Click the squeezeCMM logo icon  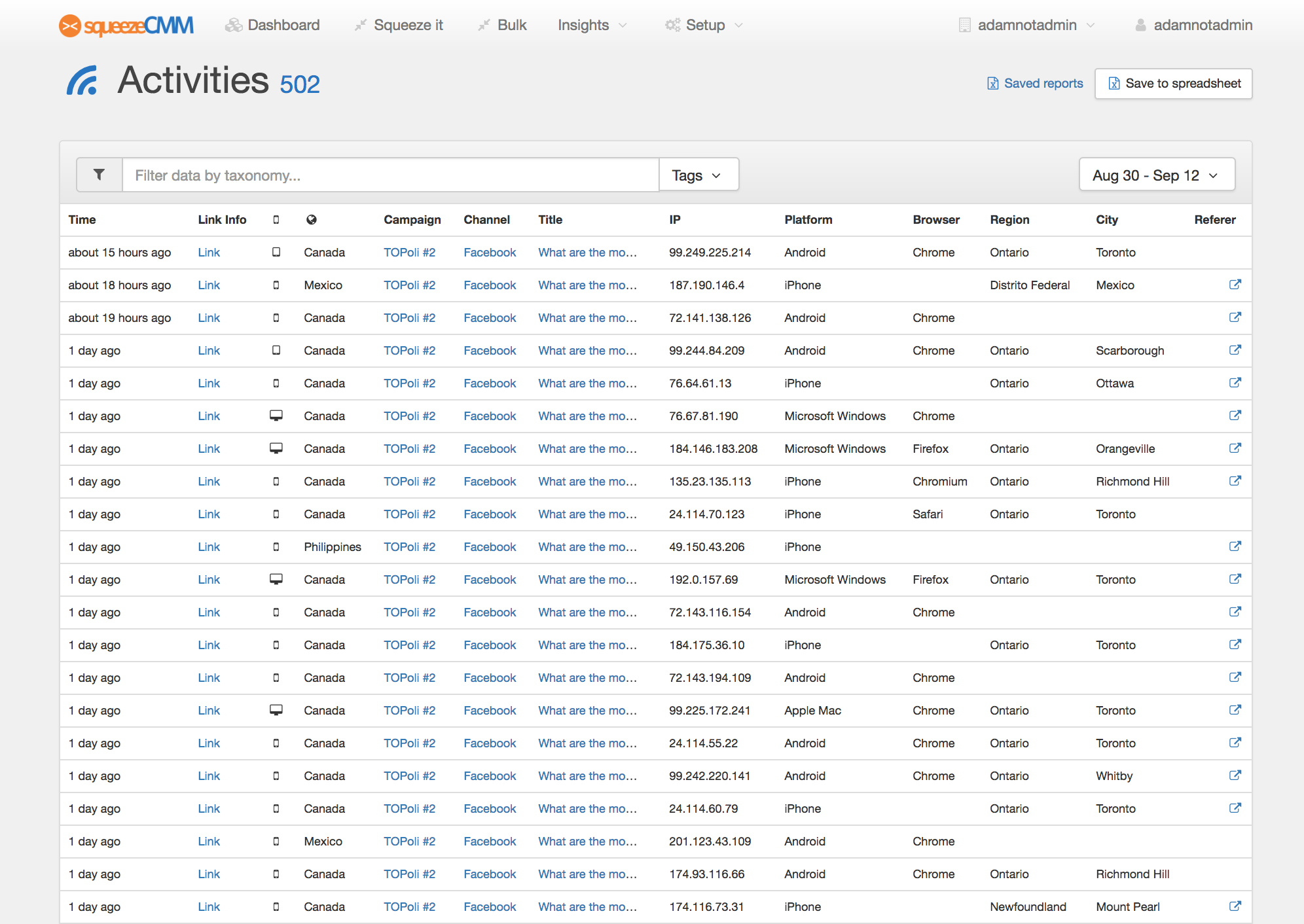coord(70,26)
